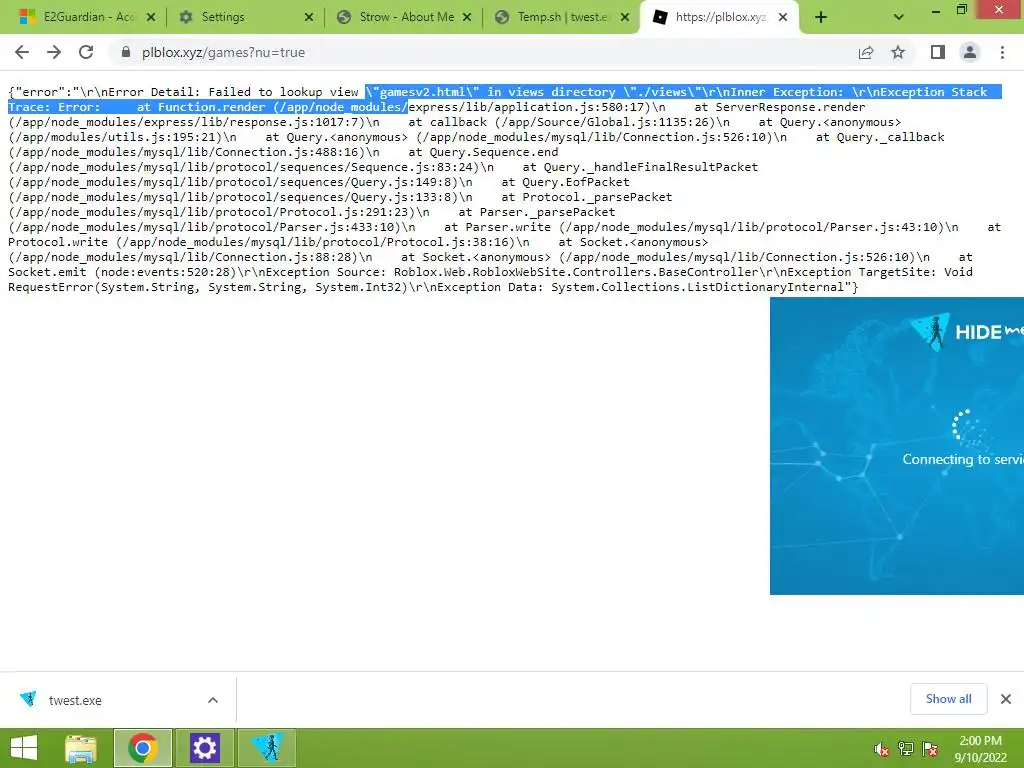Click Show all downloads
Screen dimensions: 1024x768
948,699
